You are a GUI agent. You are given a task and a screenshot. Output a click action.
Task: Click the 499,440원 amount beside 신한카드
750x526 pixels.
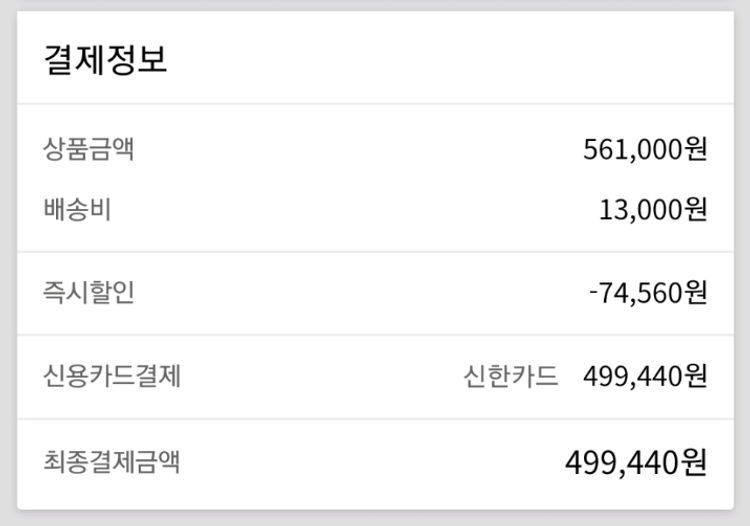[645, 376]
